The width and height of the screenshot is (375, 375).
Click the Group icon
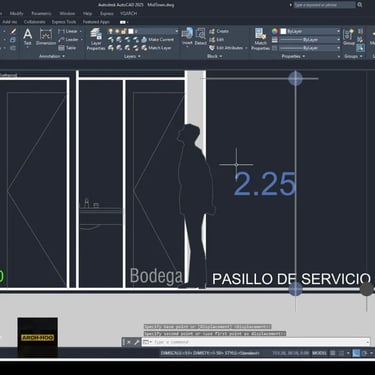(x=349, y=37)
